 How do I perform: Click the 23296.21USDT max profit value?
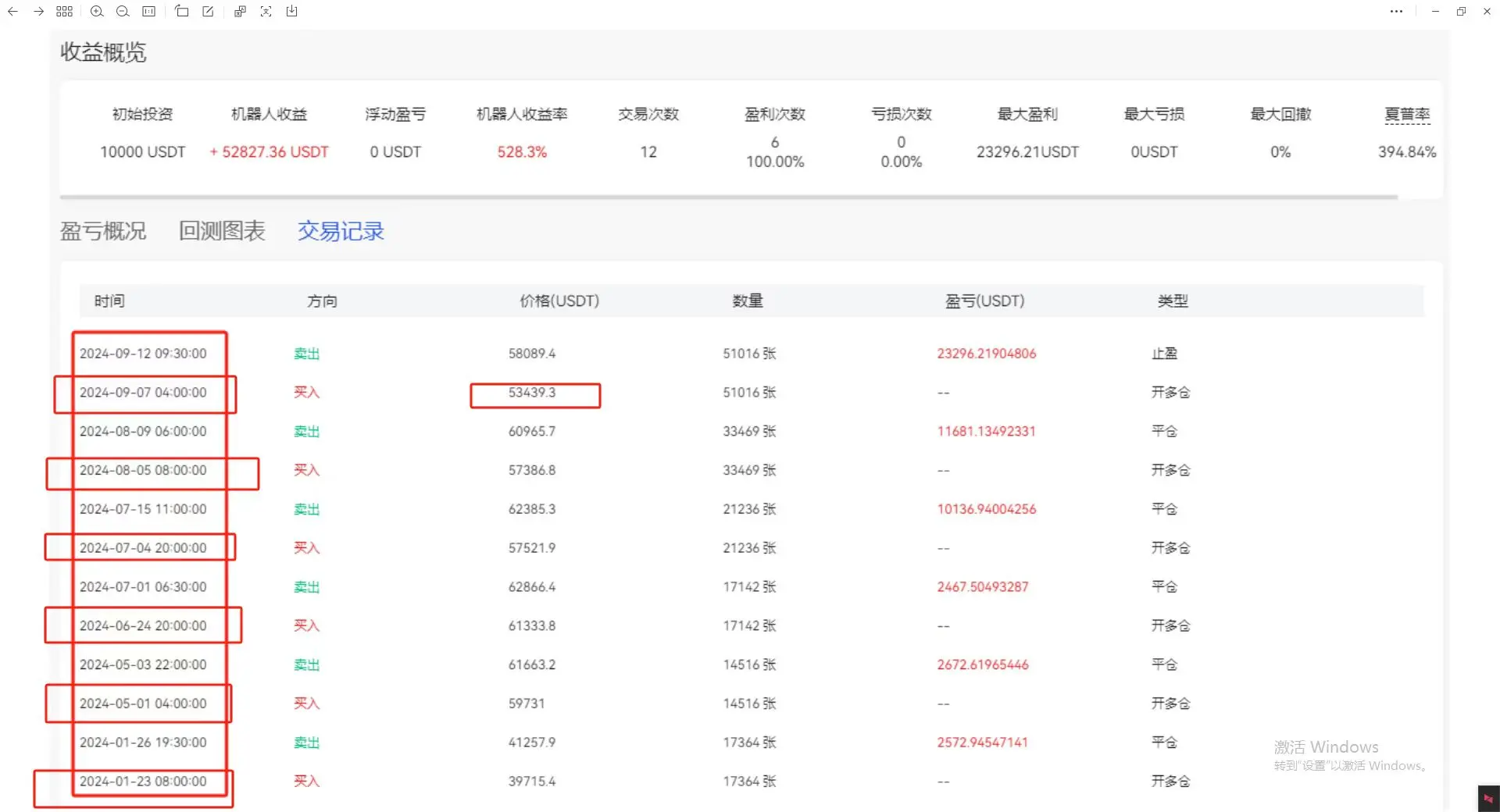(1027, 152)
